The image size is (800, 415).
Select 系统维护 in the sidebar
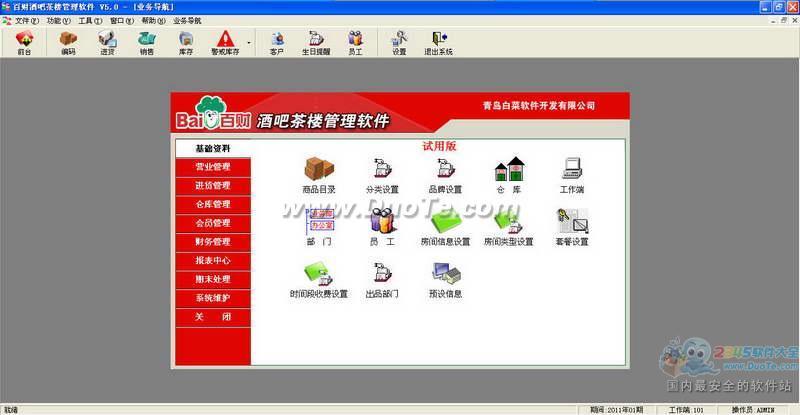(x=213, y=298)
